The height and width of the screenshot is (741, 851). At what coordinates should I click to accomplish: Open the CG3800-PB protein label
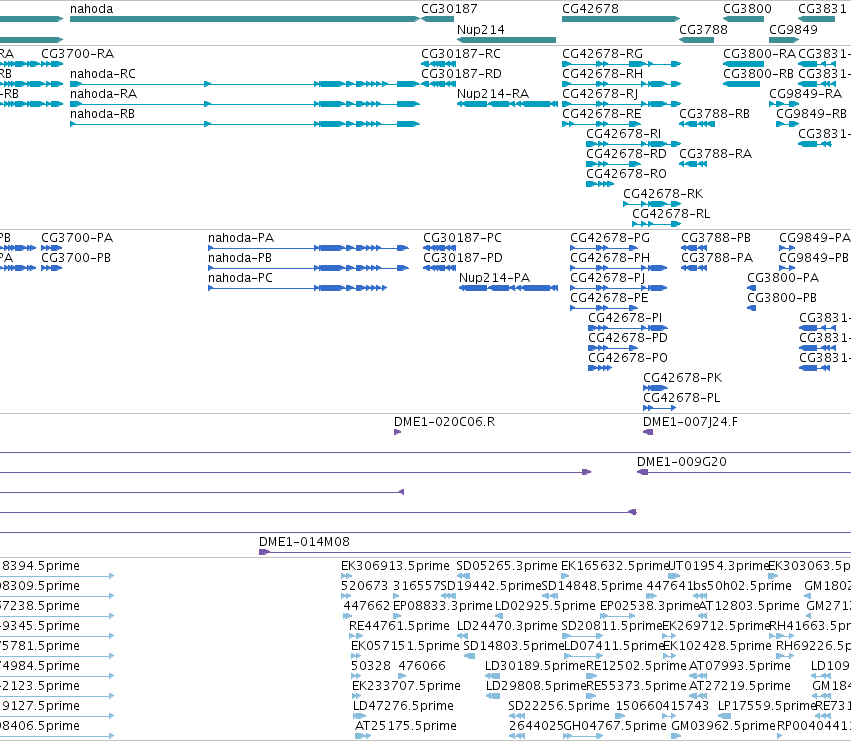[x=782, y=298]
